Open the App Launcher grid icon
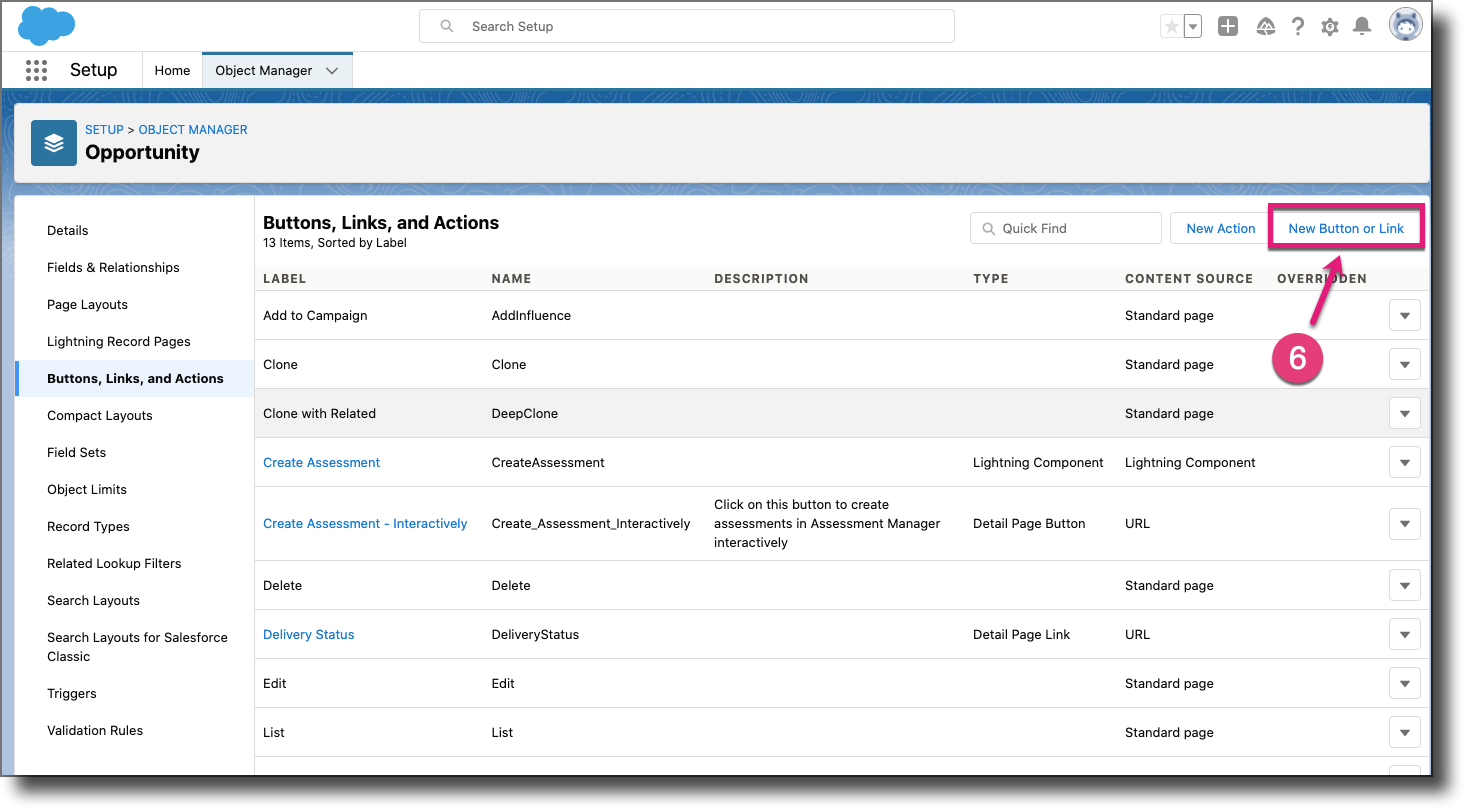Screen dimensions: 1465x809 [x=36, y=70]
